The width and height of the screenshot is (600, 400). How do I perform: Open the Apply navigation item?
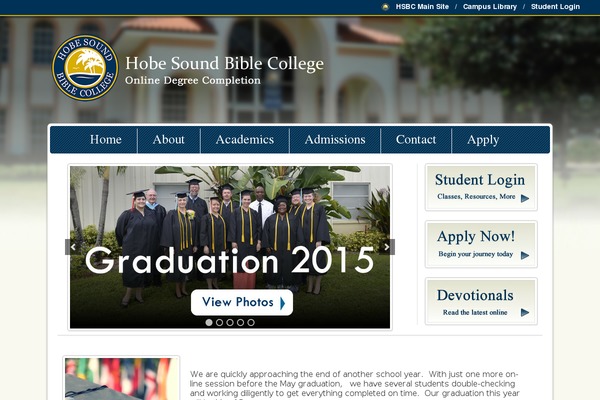click(x=483, y=140)
